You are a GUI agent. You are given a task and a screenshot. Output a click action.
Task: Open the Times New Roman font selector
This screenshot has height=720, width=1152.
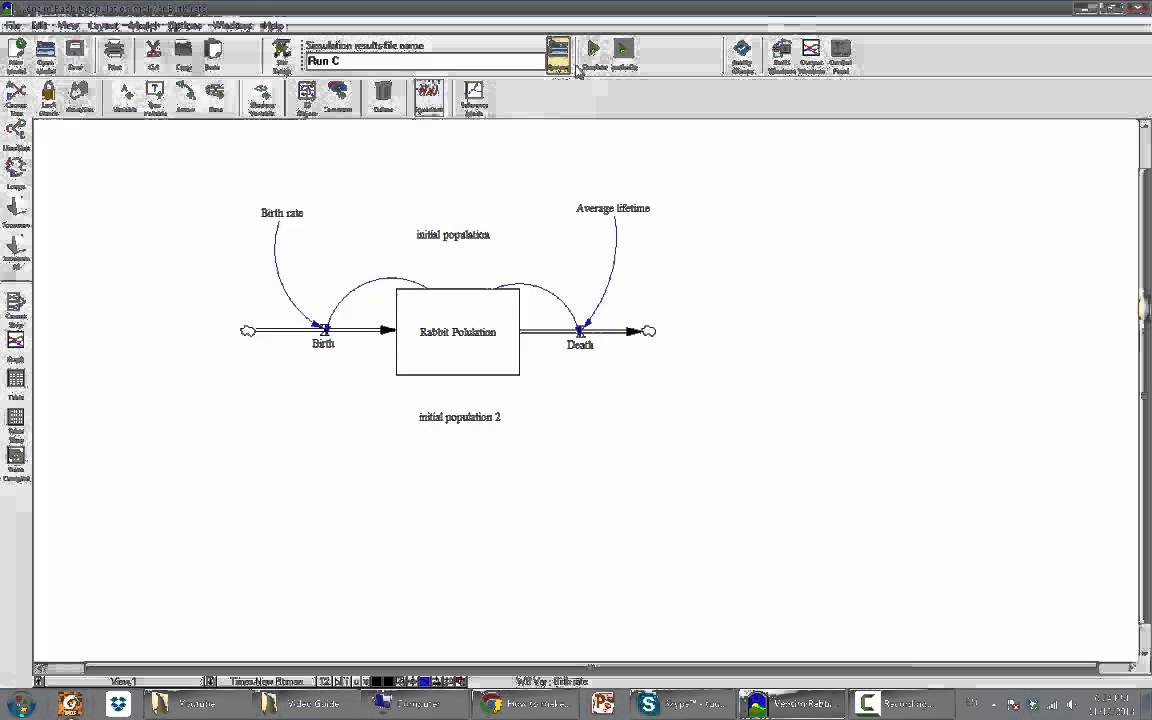tap(266, 682)
